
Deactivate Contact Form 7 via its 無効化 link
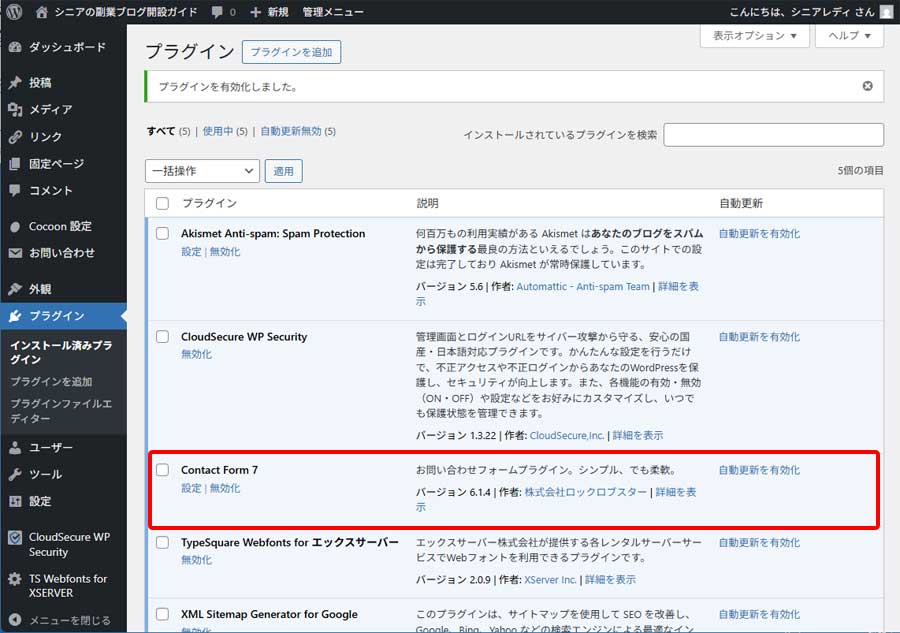225,488
